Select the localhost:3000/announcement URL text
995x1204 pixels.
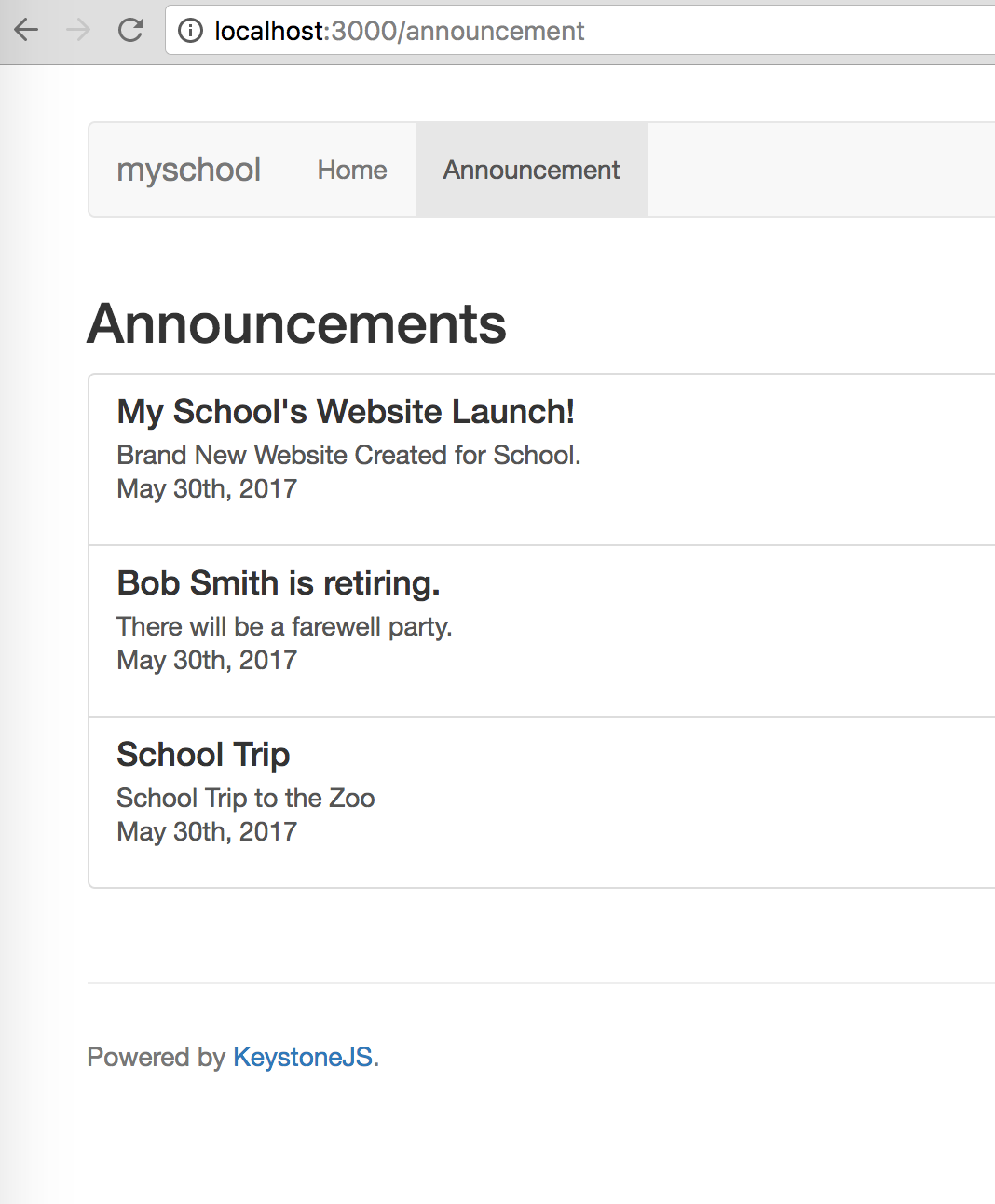399,31
